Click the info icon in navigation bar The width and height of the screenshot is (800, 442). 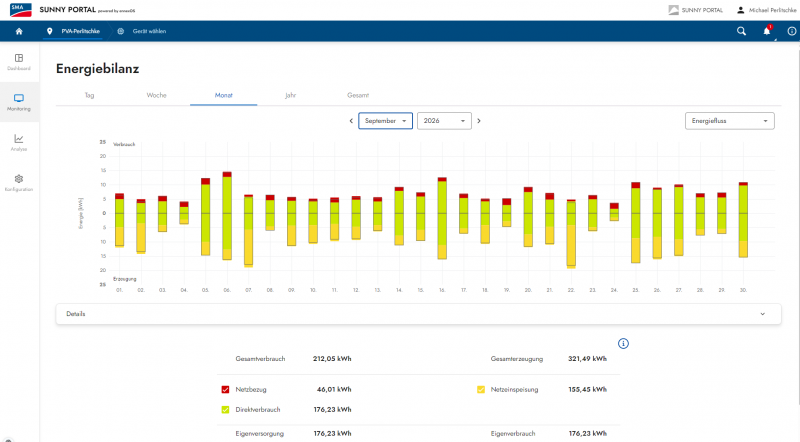792,31
